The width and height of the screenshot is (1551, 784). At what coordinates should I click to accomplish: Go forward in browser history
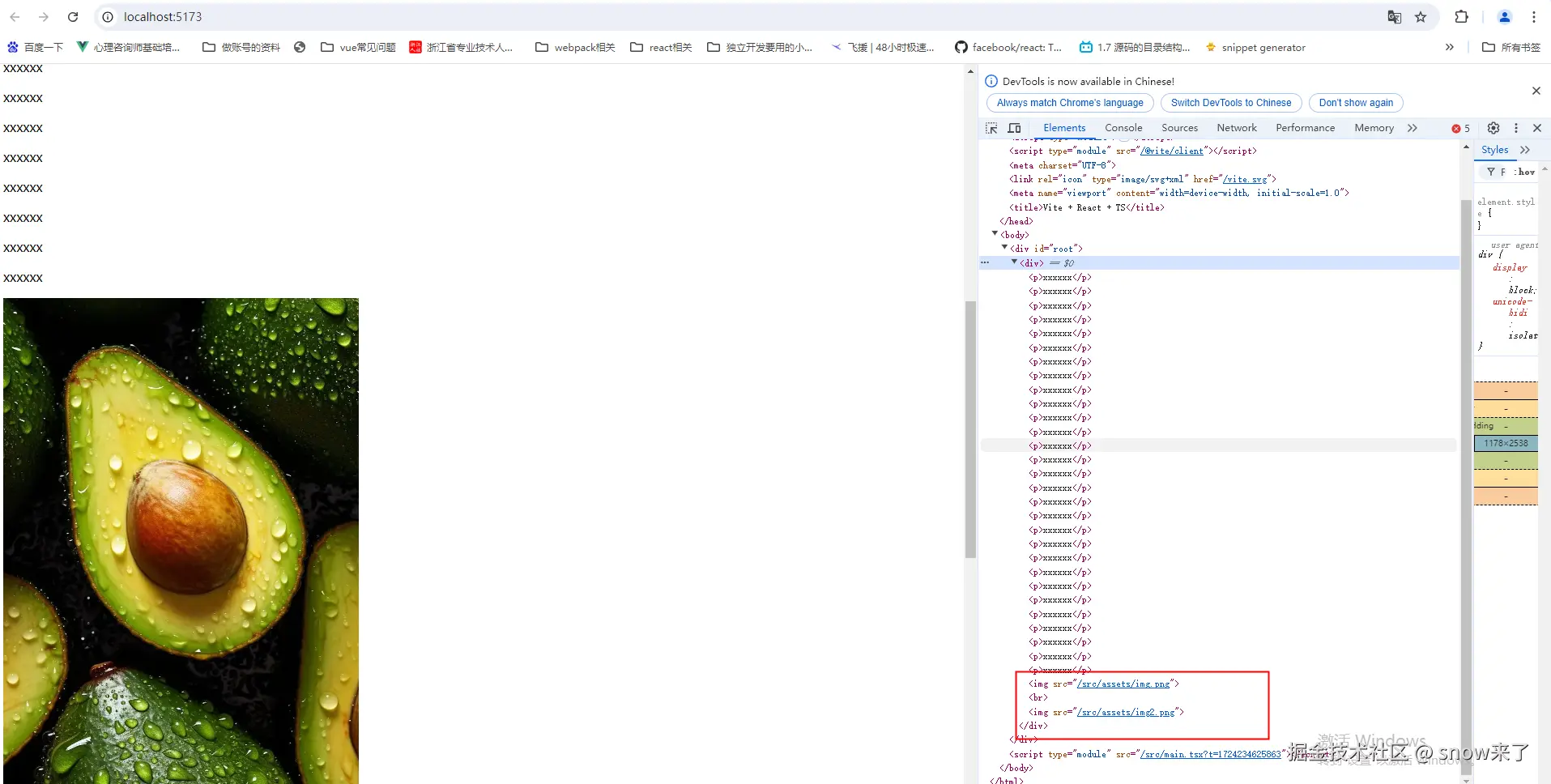tap(44, 17)
